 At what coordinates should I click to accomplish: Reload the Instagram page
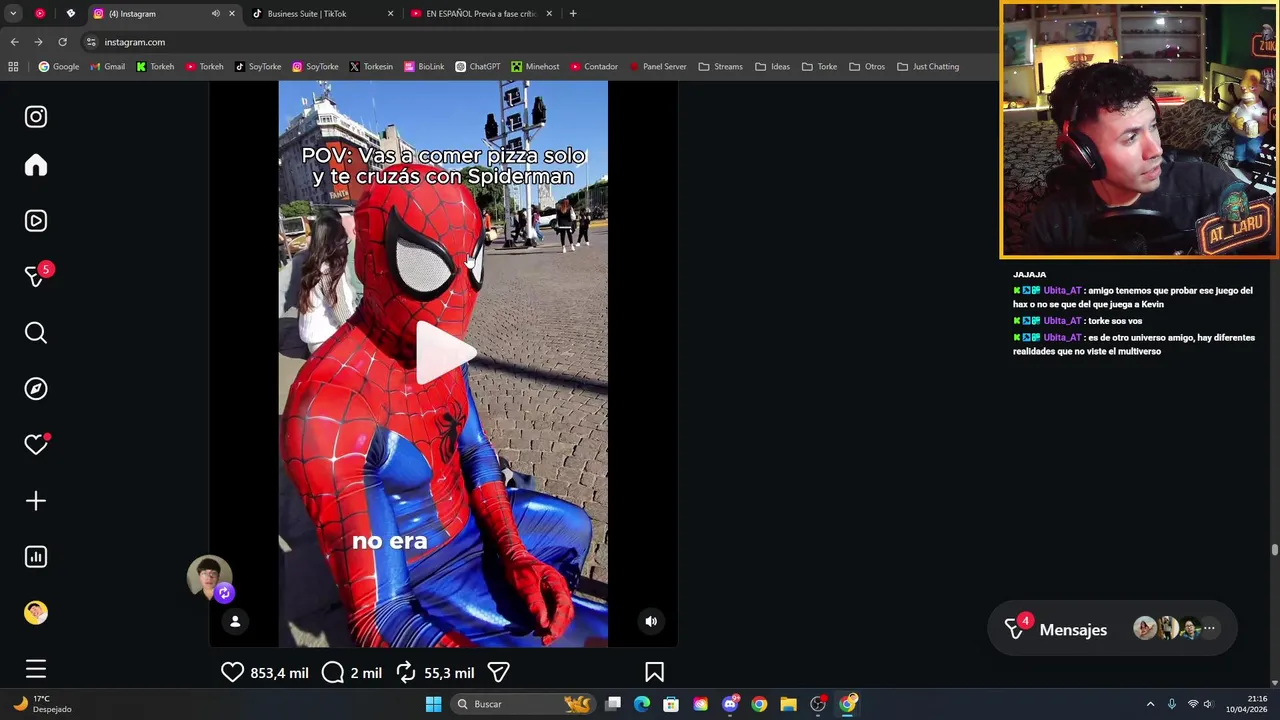[62, 42]
